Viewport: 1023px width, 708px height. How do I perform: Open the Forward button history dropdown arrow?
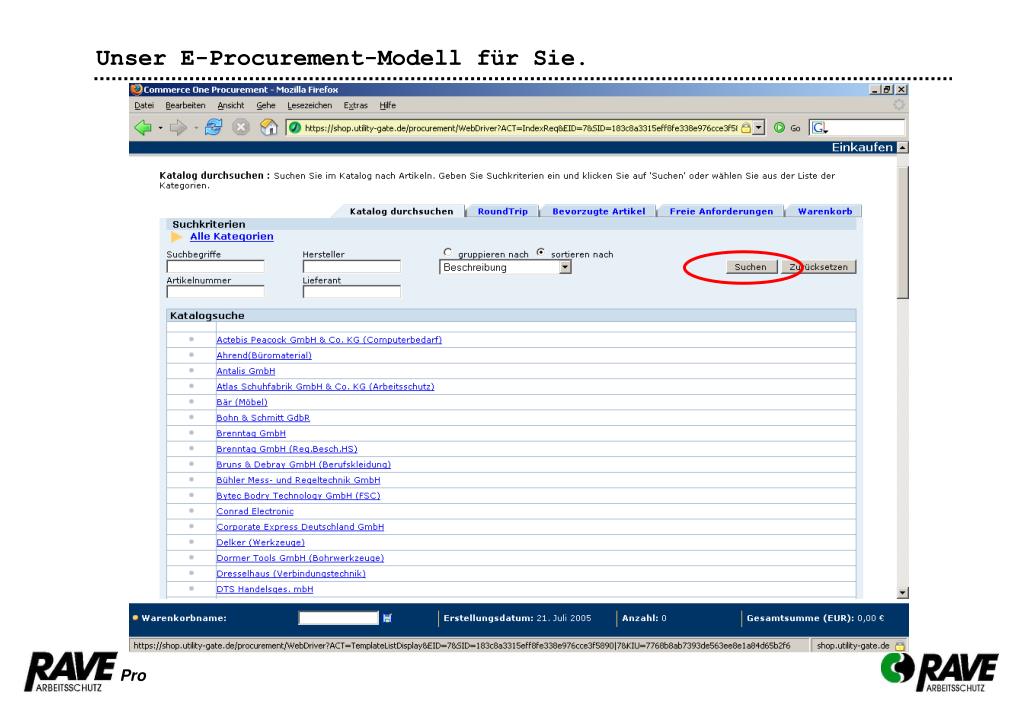195,128
